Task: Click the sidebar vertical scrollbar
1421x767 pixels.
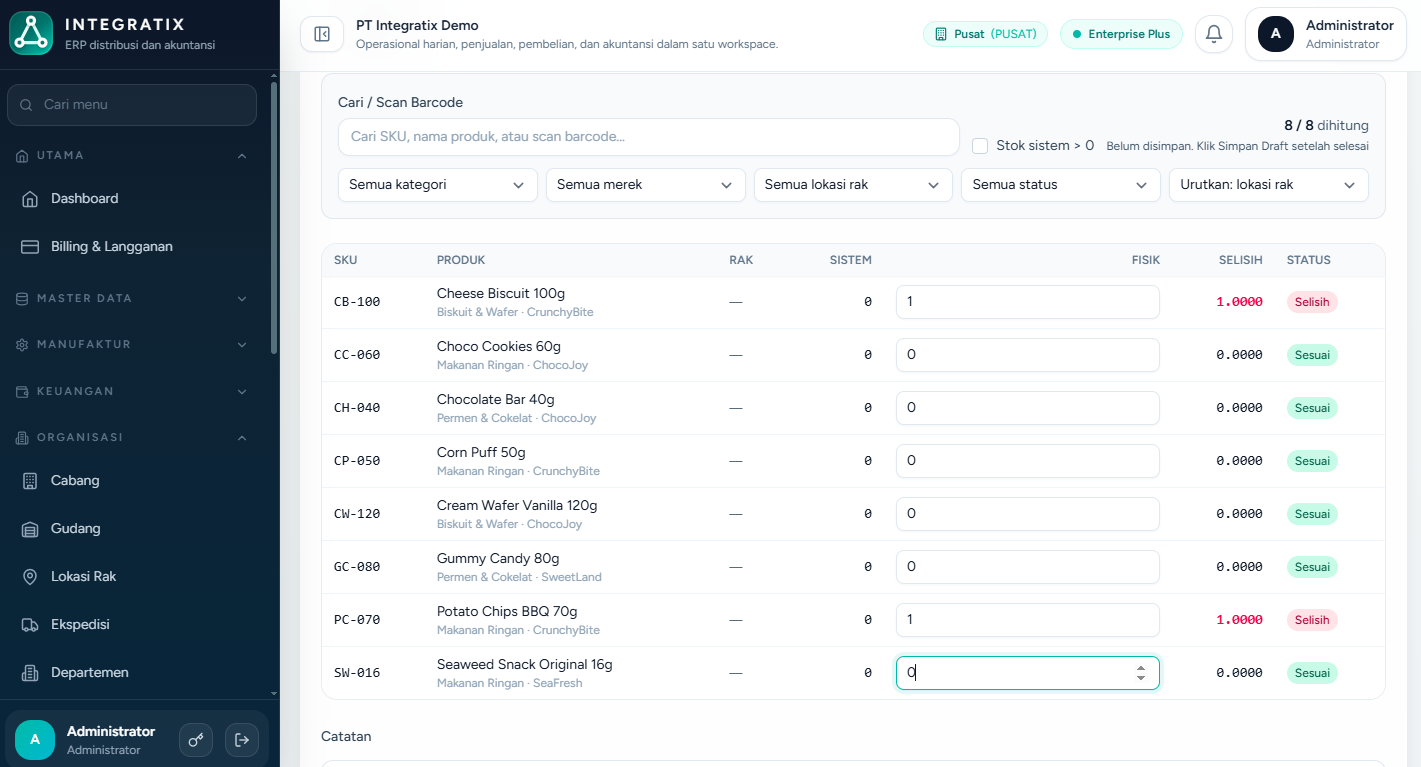Action: click(x=275, y=216)
